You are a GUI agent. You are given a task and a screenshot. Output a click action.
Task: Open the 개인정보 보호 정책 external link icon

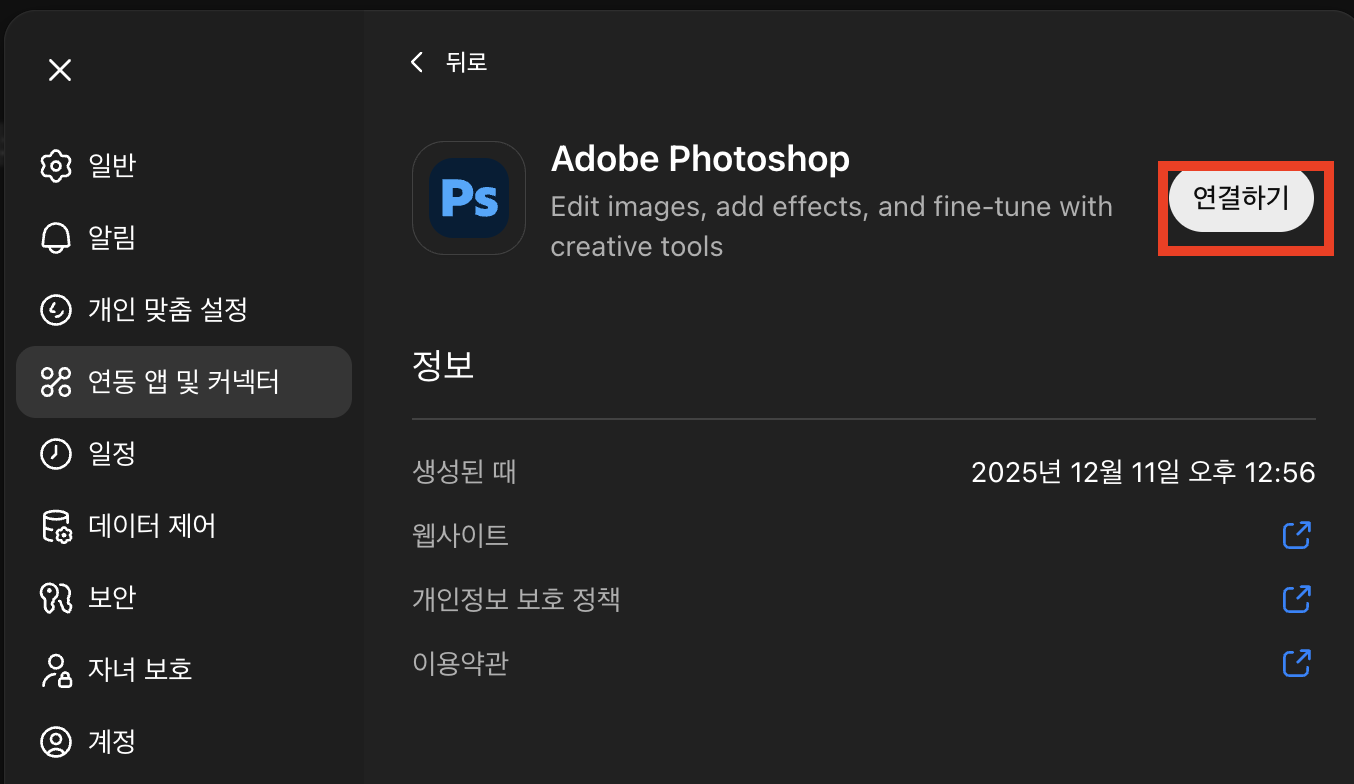[x=1297, y=600]
